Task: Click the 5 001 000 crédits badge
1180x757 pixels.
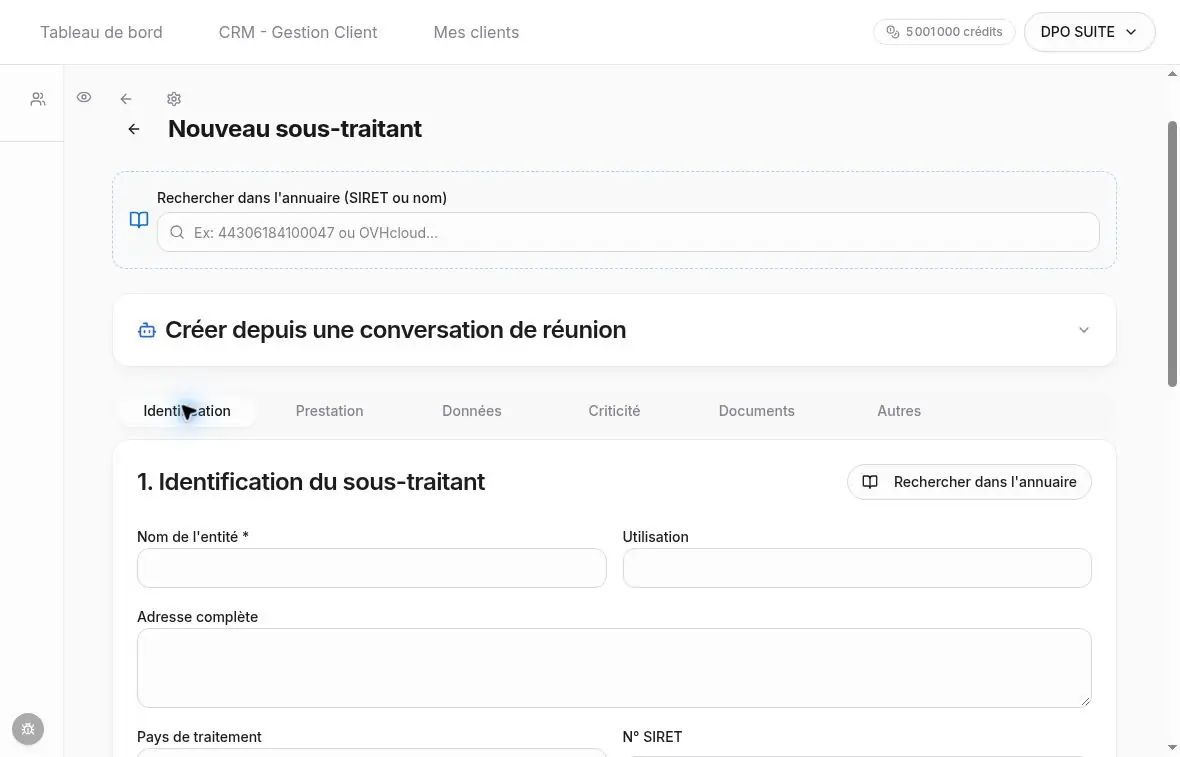Action: click(944, 32)
